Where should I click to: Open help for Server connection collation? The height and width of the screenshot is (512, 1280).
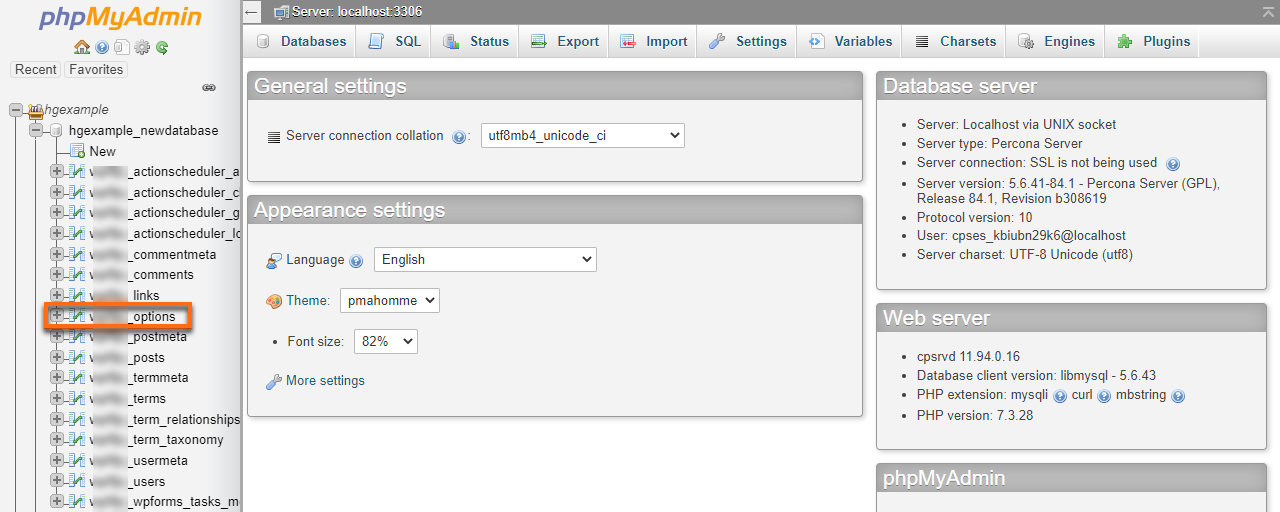pyautogui.click(x=459, y=137)
